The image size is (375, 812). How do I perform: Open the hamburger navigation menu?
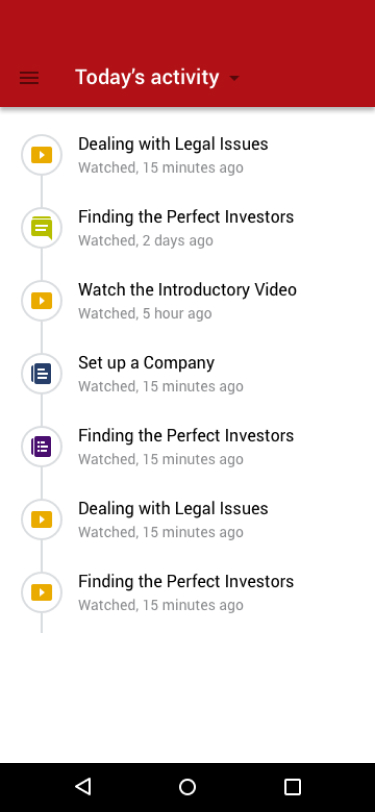pyautogui.click(x=29, y=78)
